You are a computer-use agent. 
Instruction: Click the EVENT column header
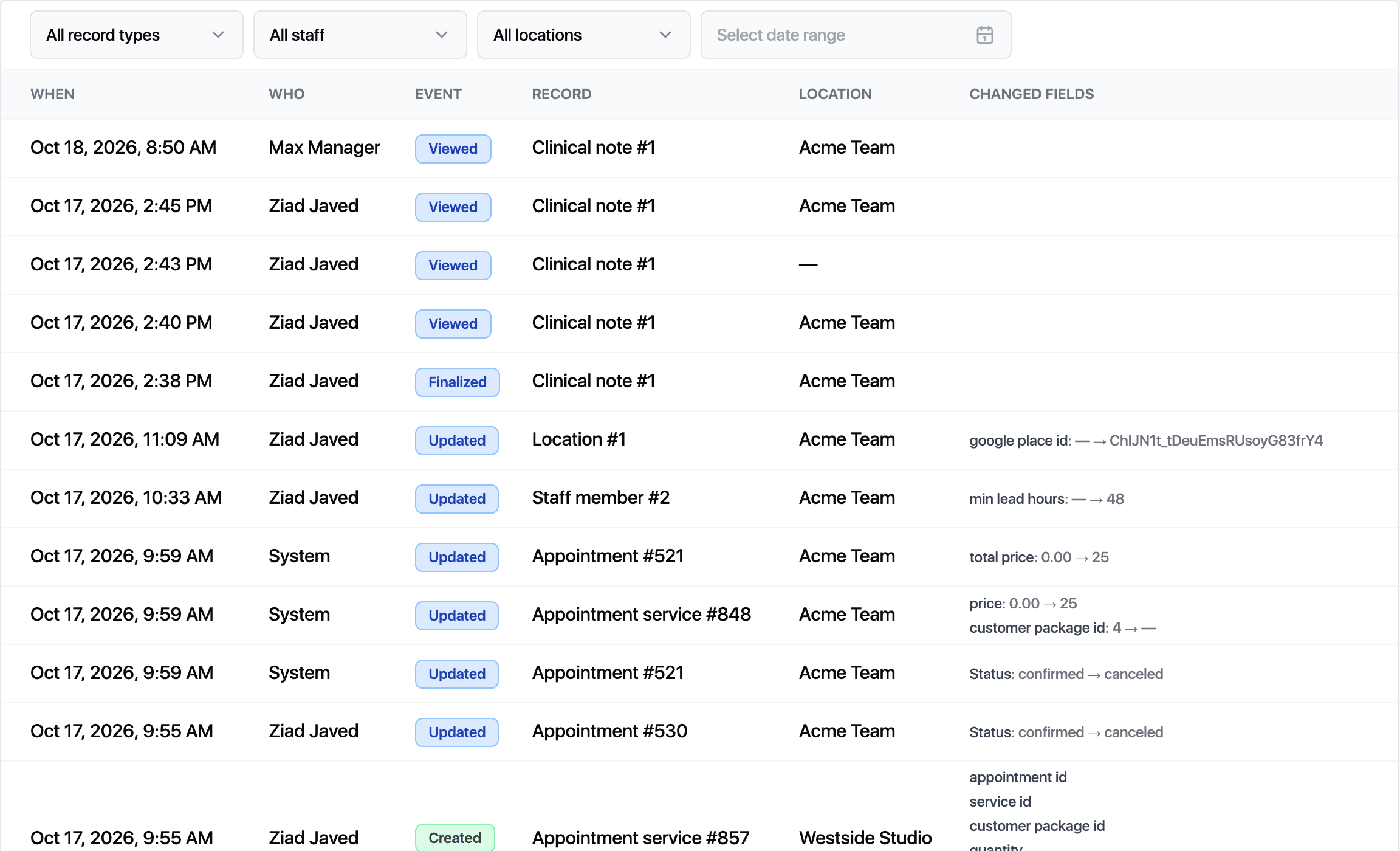pyautogui.click(x=438, y=94)
